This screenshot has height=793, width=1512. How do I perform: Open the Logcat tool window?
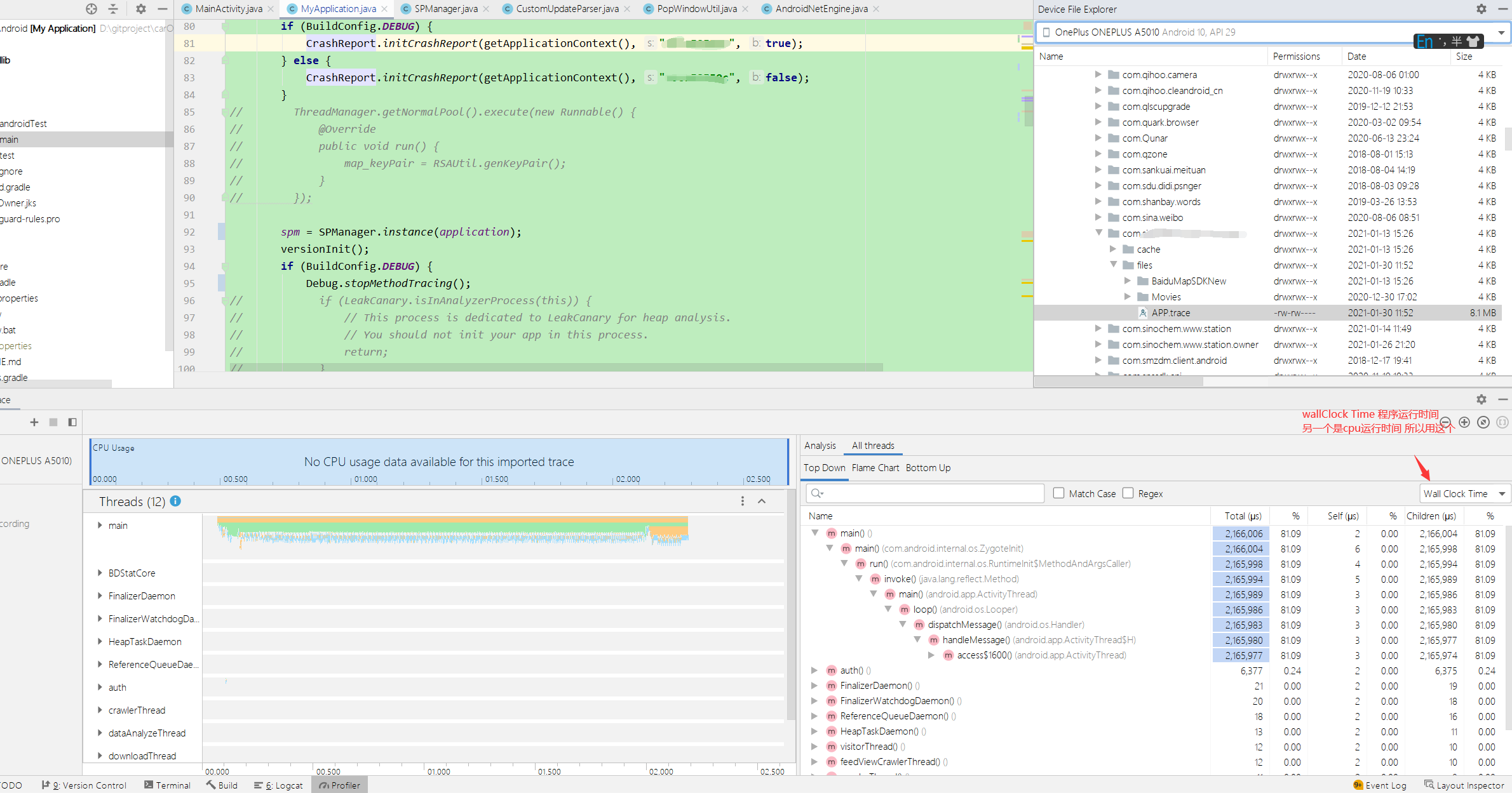click(278, 785)
